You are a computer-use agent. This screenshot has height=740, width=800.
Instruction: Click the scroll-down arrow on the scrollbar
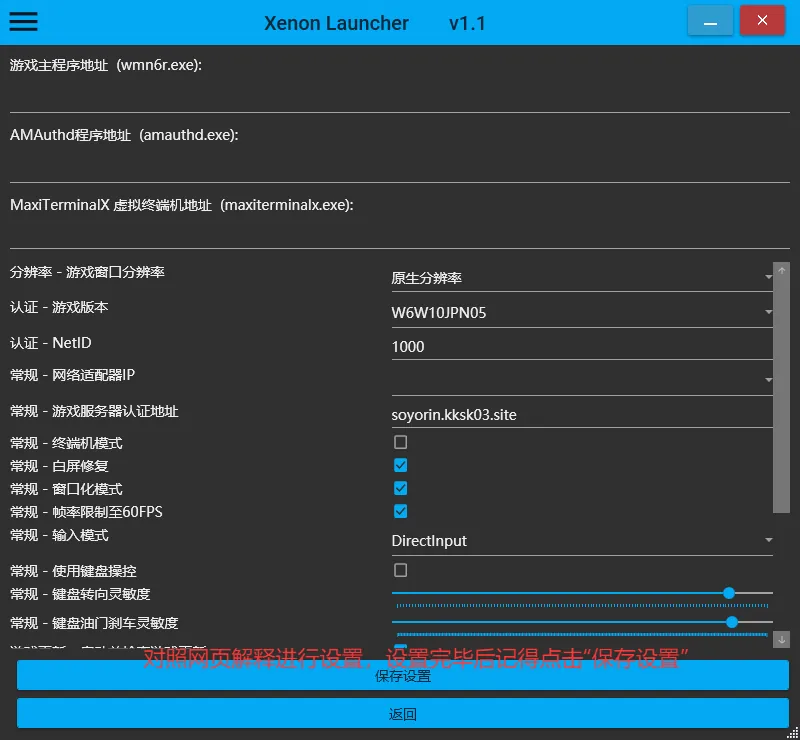pyautogui.click(x=782, y=638)
